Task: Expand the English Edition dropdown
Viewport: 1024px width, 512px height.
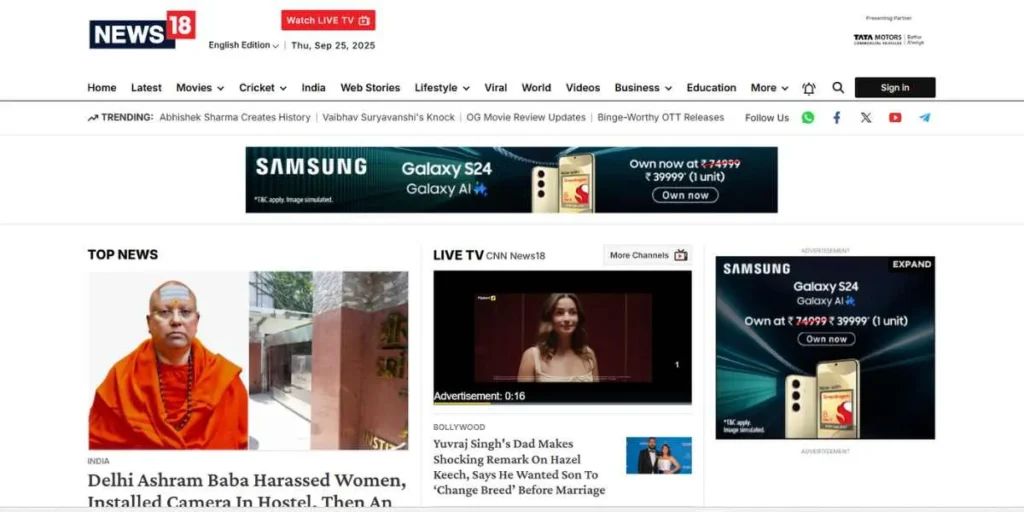Action: tap(244, 45)
